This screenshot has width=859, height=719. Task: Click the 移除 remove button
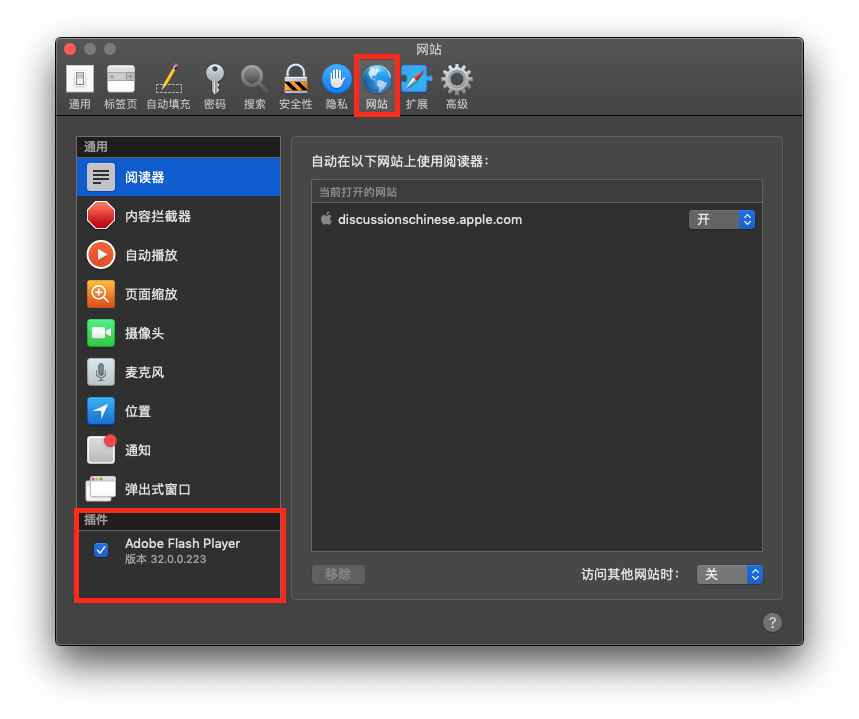point(338,574)
